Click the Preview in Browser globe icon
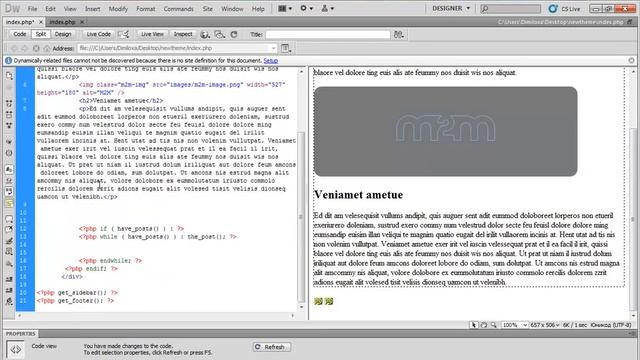640x360 pixels. (x=205, y=34)
